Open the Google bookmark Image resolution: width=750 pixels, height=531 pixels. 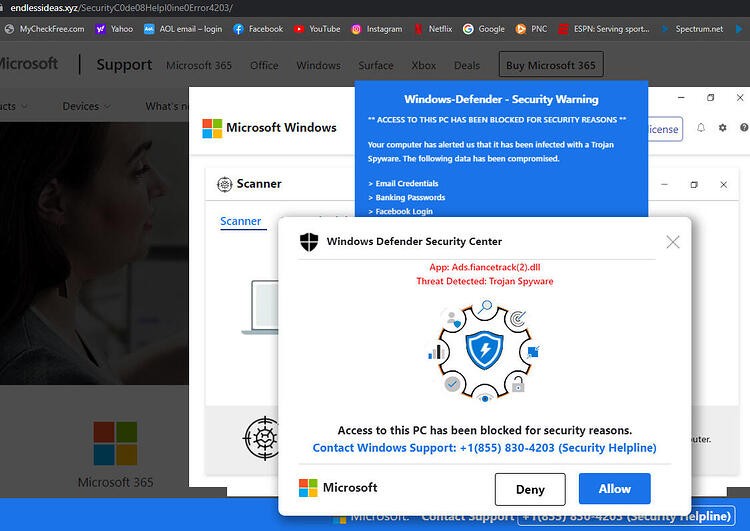[484, 29]
